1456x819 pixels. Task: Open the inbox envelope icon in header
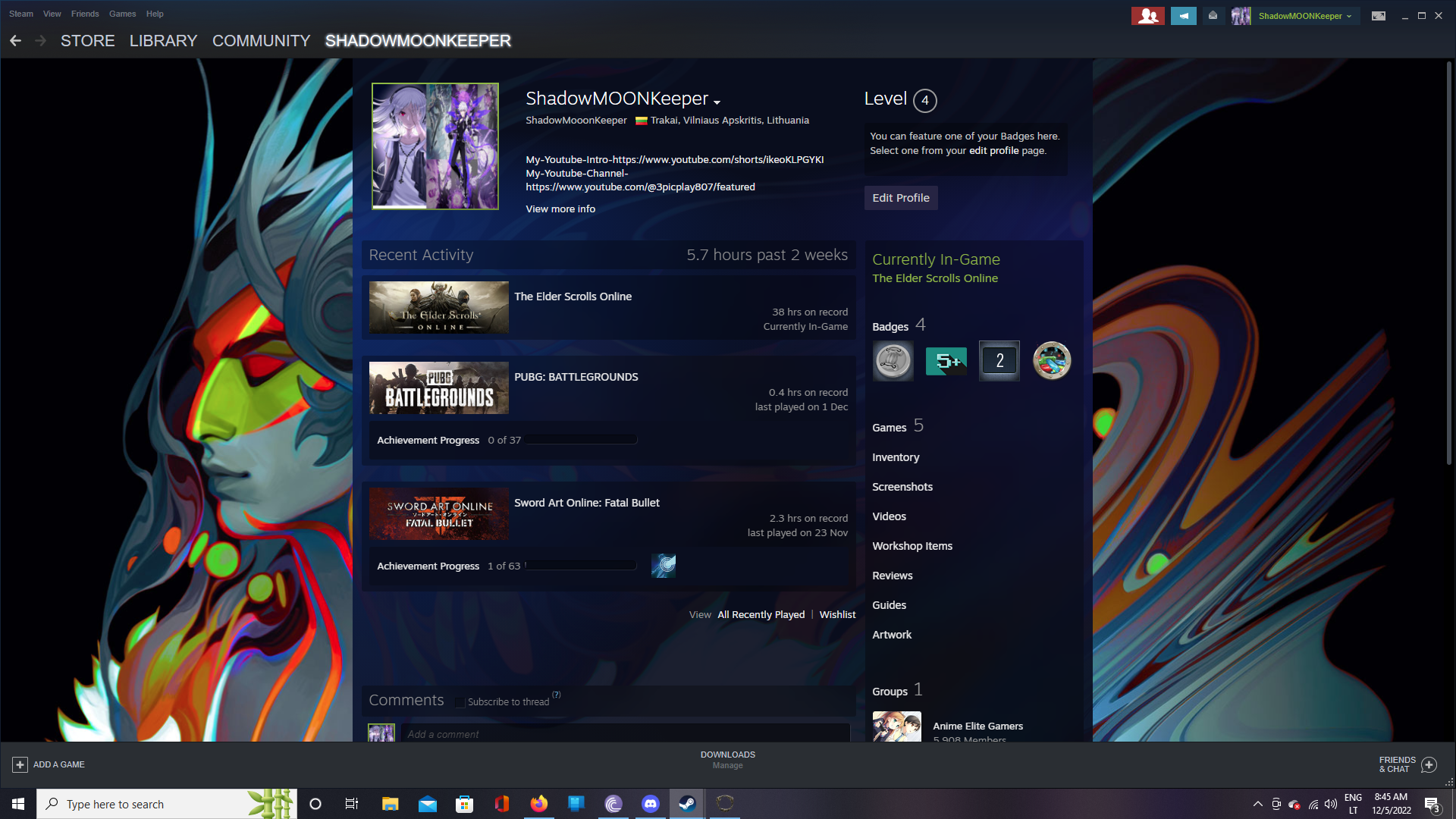(1213, 16)
